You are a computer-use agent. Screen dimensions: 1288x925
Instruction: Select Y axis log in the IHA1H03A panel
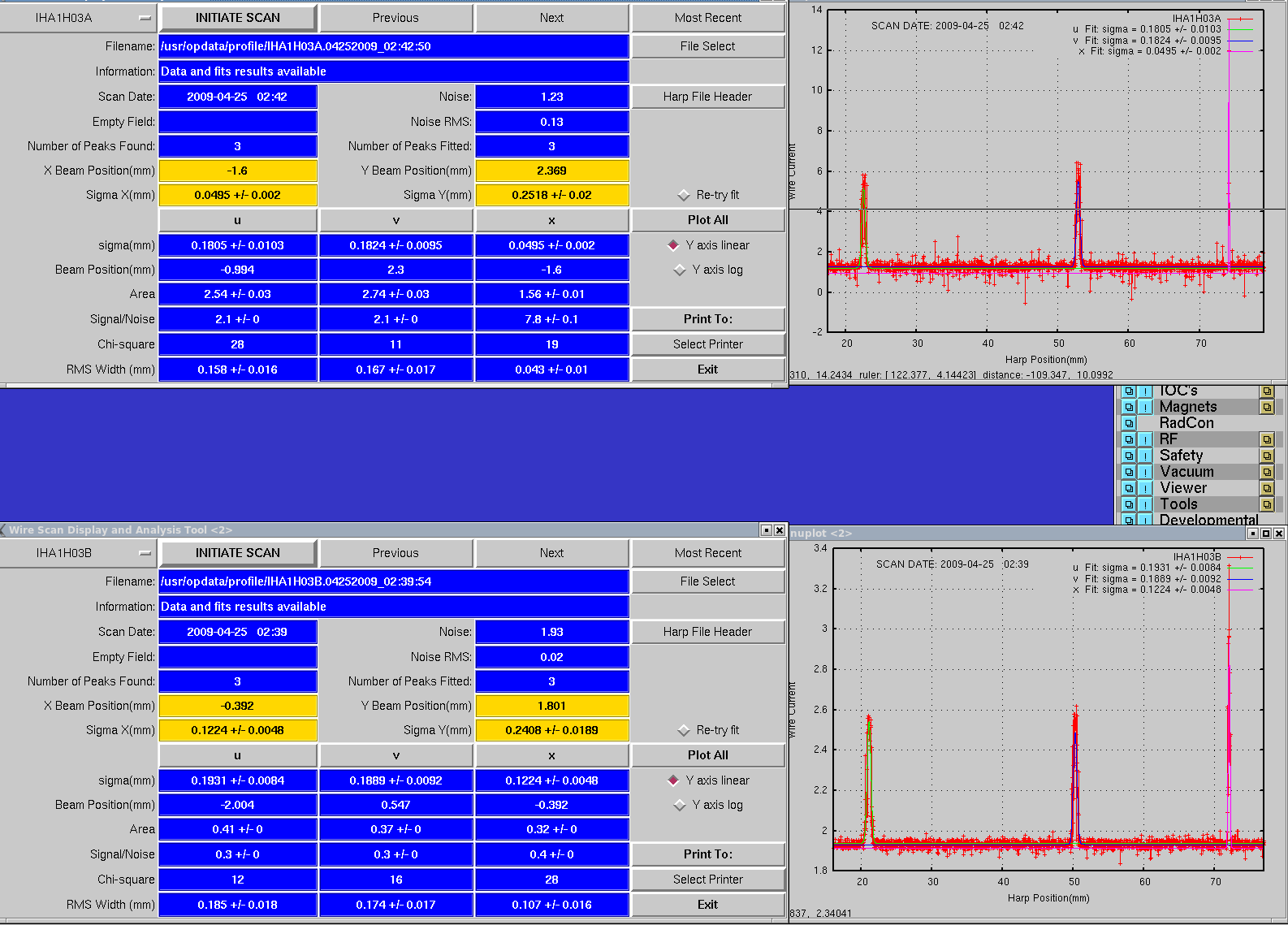680,270
